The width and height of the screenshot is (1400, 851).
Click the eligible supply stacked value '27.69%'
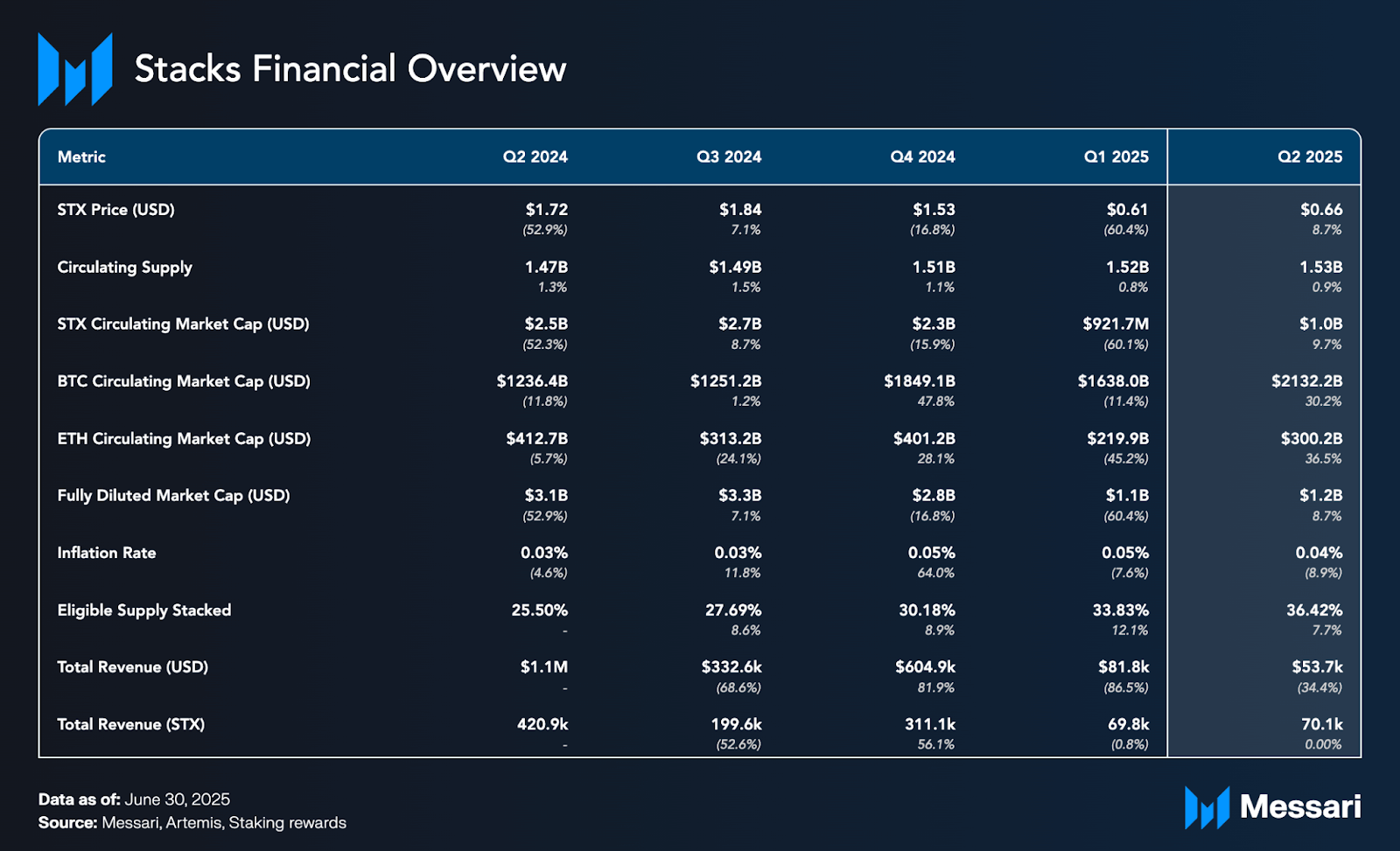click(733, 610)
